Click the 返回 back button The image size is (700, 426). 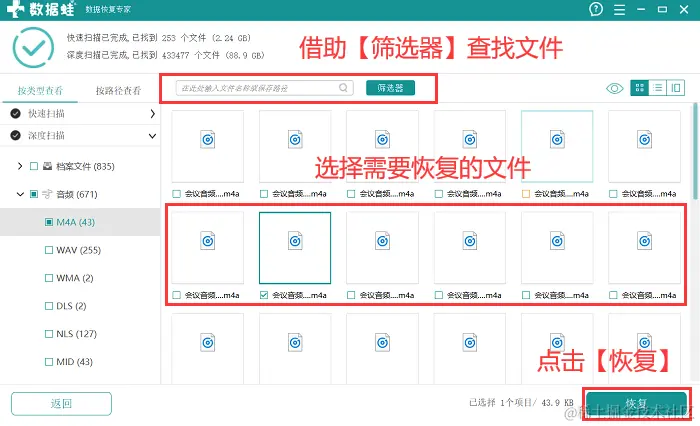click(61, 404)
